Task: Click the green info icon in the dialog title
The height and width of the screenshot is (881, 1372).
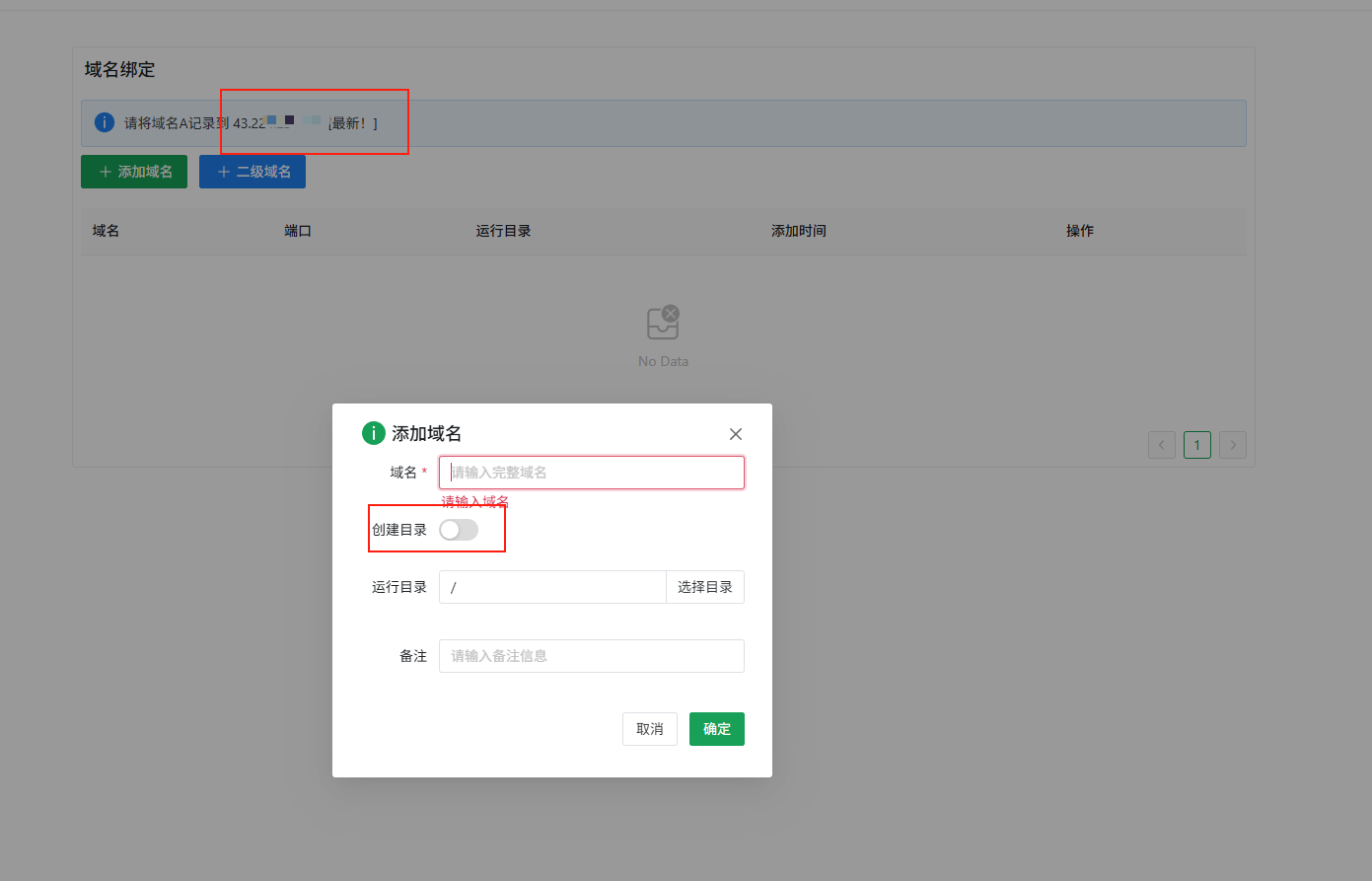Action: [374, 433]
